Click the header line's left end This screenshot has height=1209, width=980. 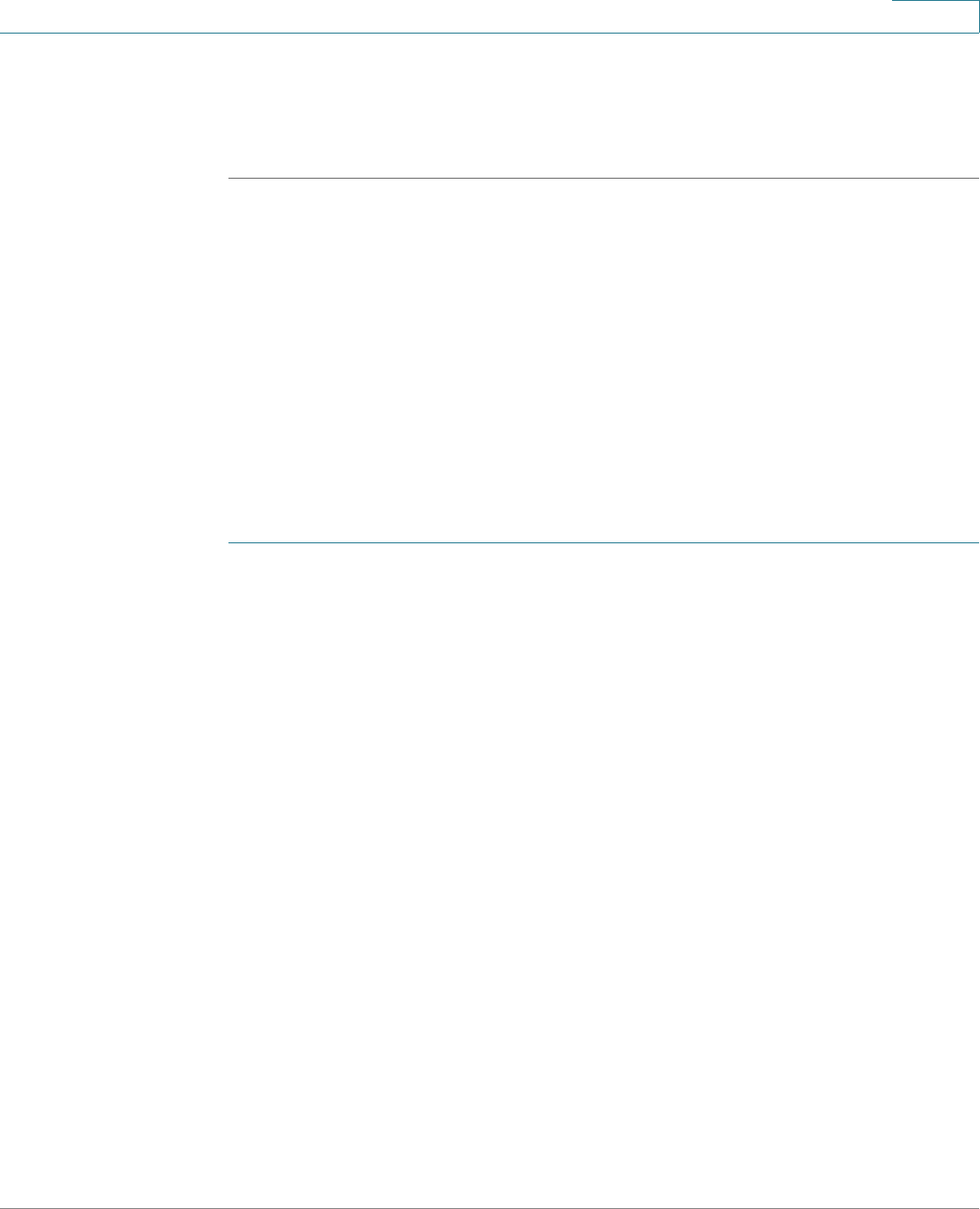pyautogui.click(x=3, y=34)
